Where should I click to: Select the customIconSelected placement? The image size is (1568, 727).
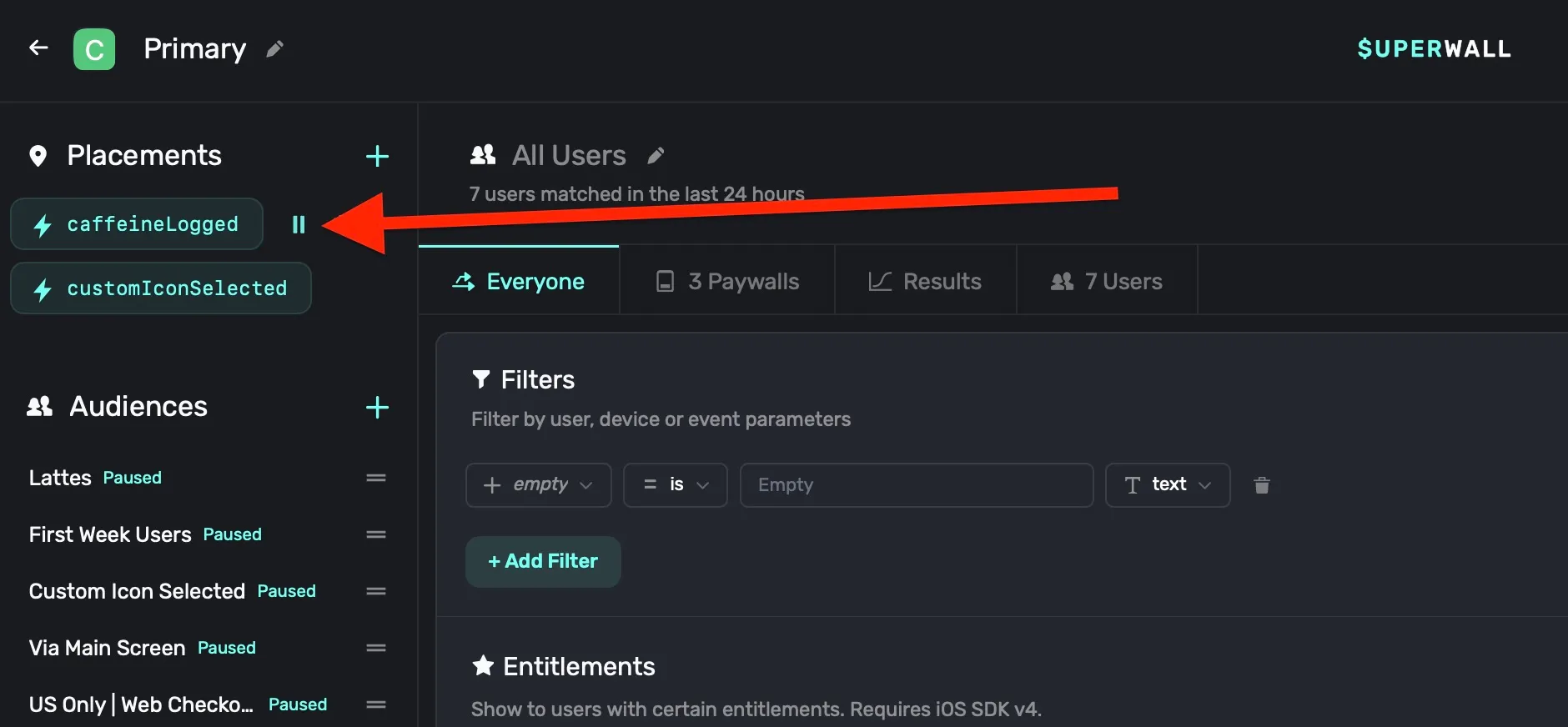[x=161, y=288]
